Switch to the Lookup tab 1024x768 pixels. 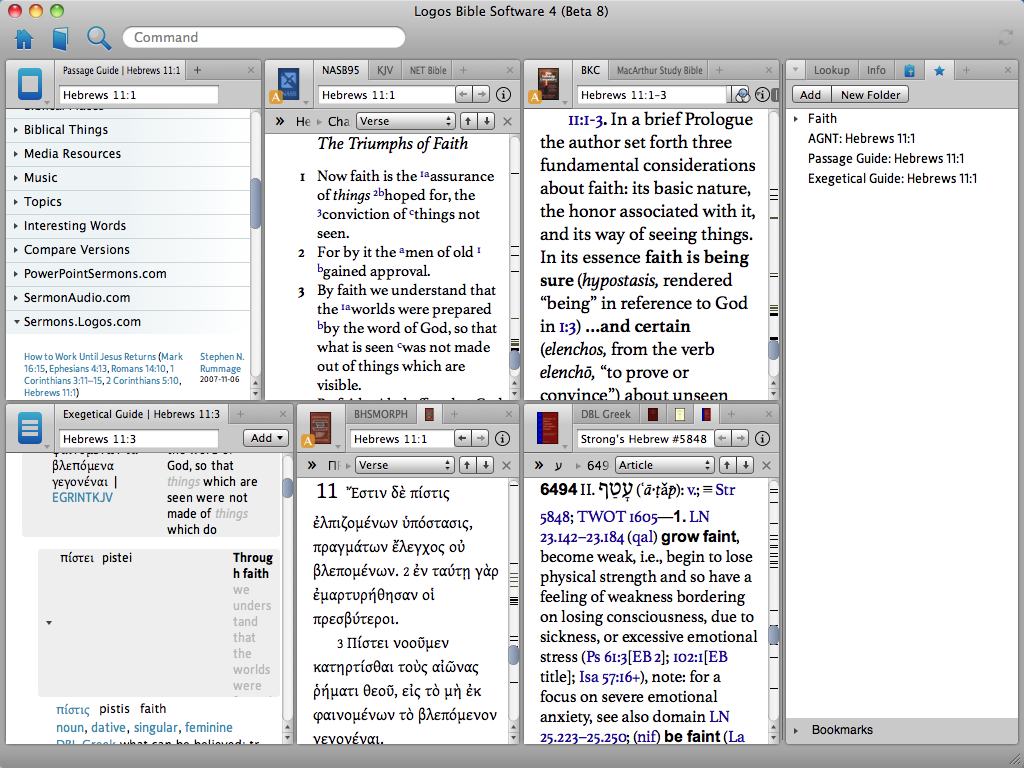831,71
